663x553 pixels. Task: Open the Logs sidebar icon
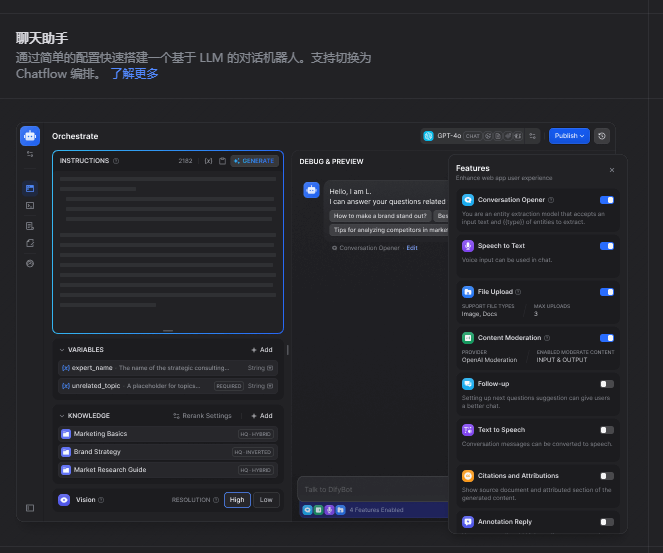[x=30, y=226]
